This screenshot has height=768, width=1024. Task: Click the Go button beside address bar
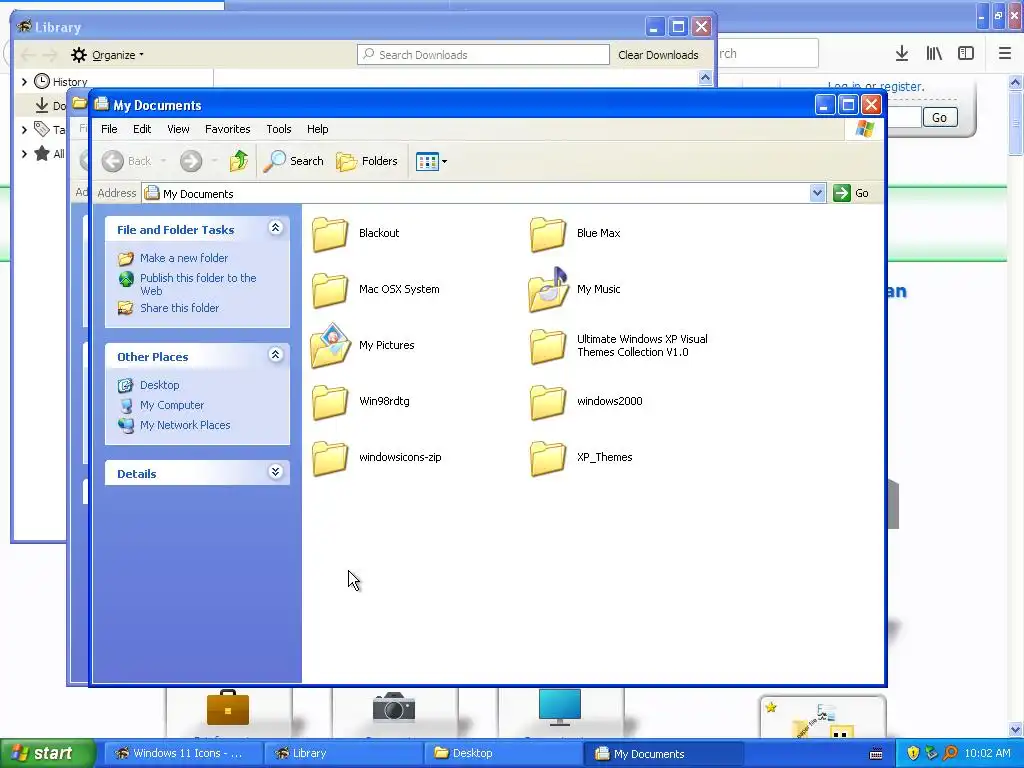click(851, 193)
